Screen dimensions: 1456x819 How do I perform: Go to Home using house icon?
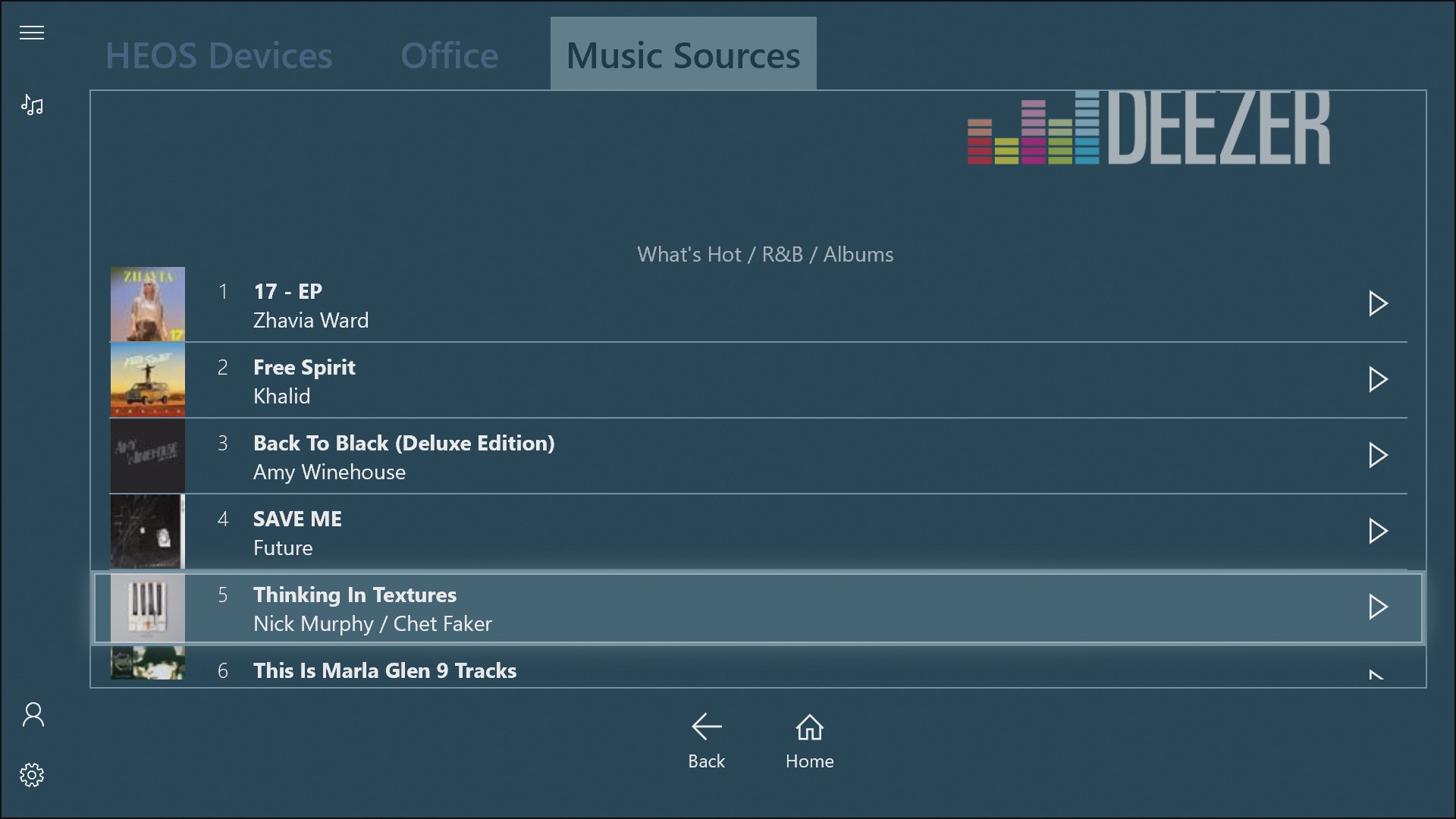[x=809, y=740]
